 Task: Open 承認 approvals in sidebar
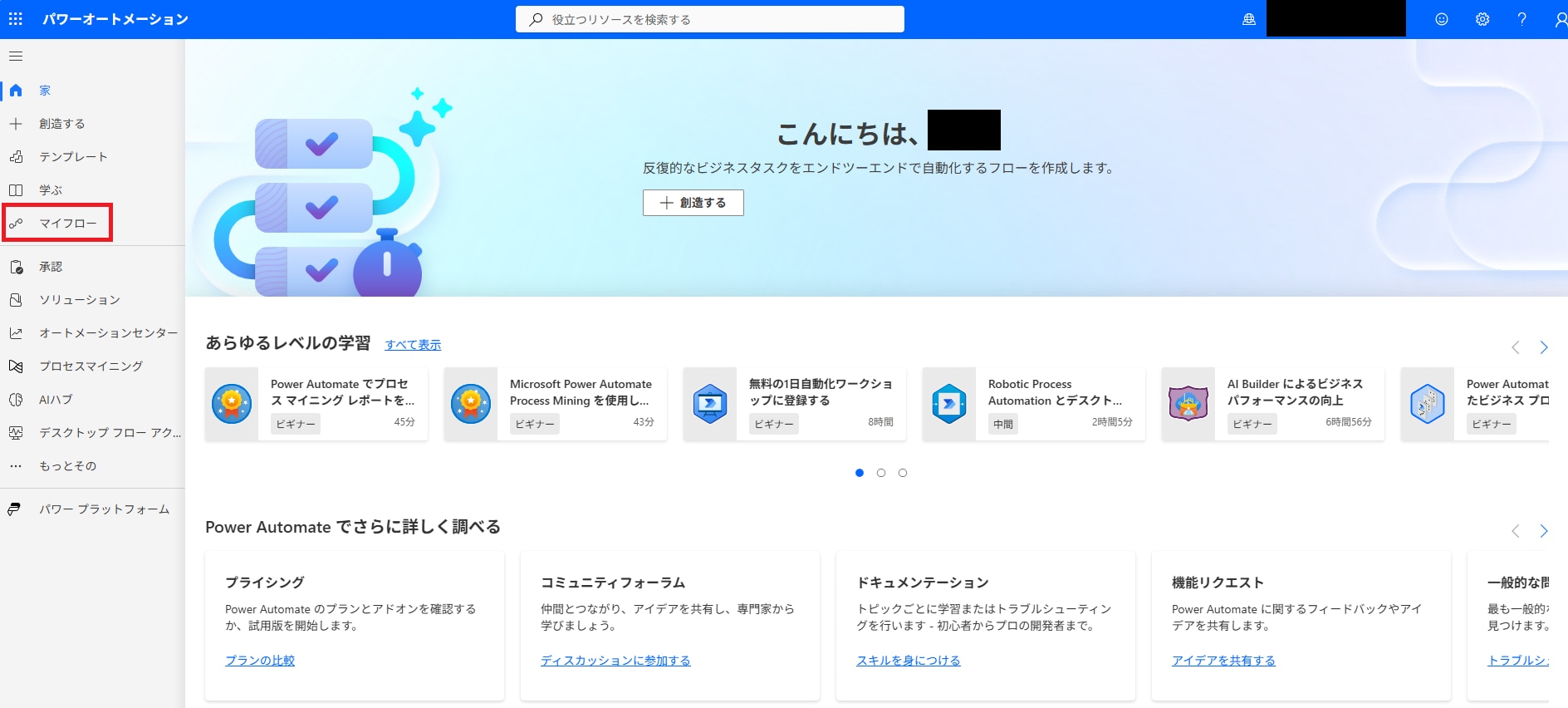51,267
